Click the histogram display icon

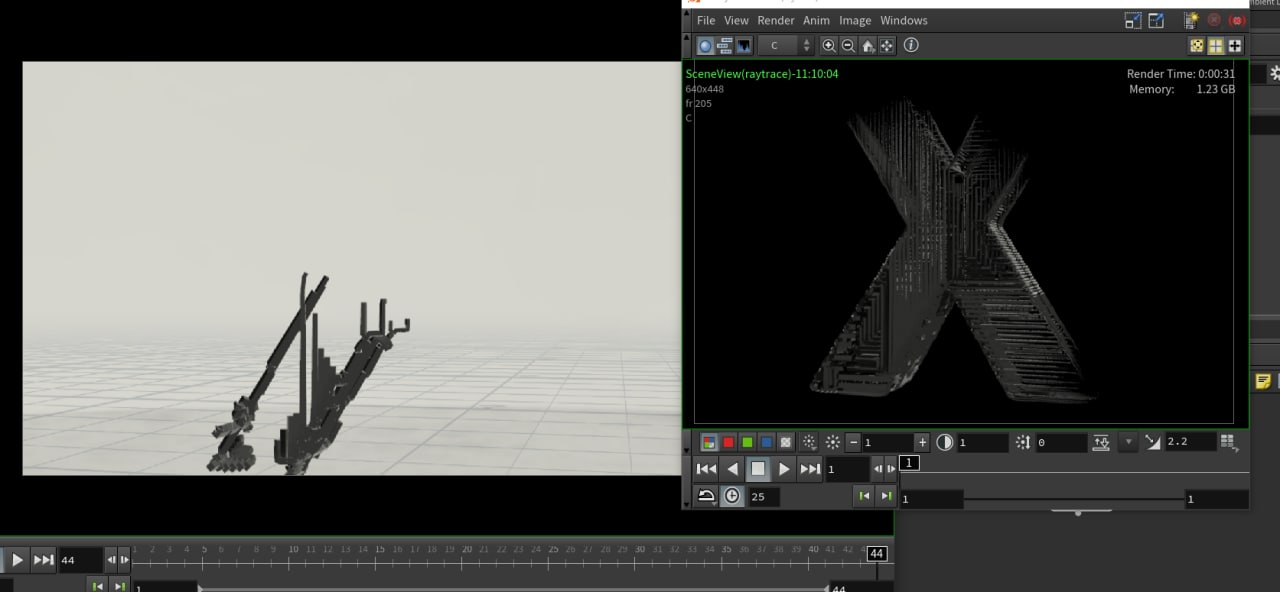tap(744, 46)
